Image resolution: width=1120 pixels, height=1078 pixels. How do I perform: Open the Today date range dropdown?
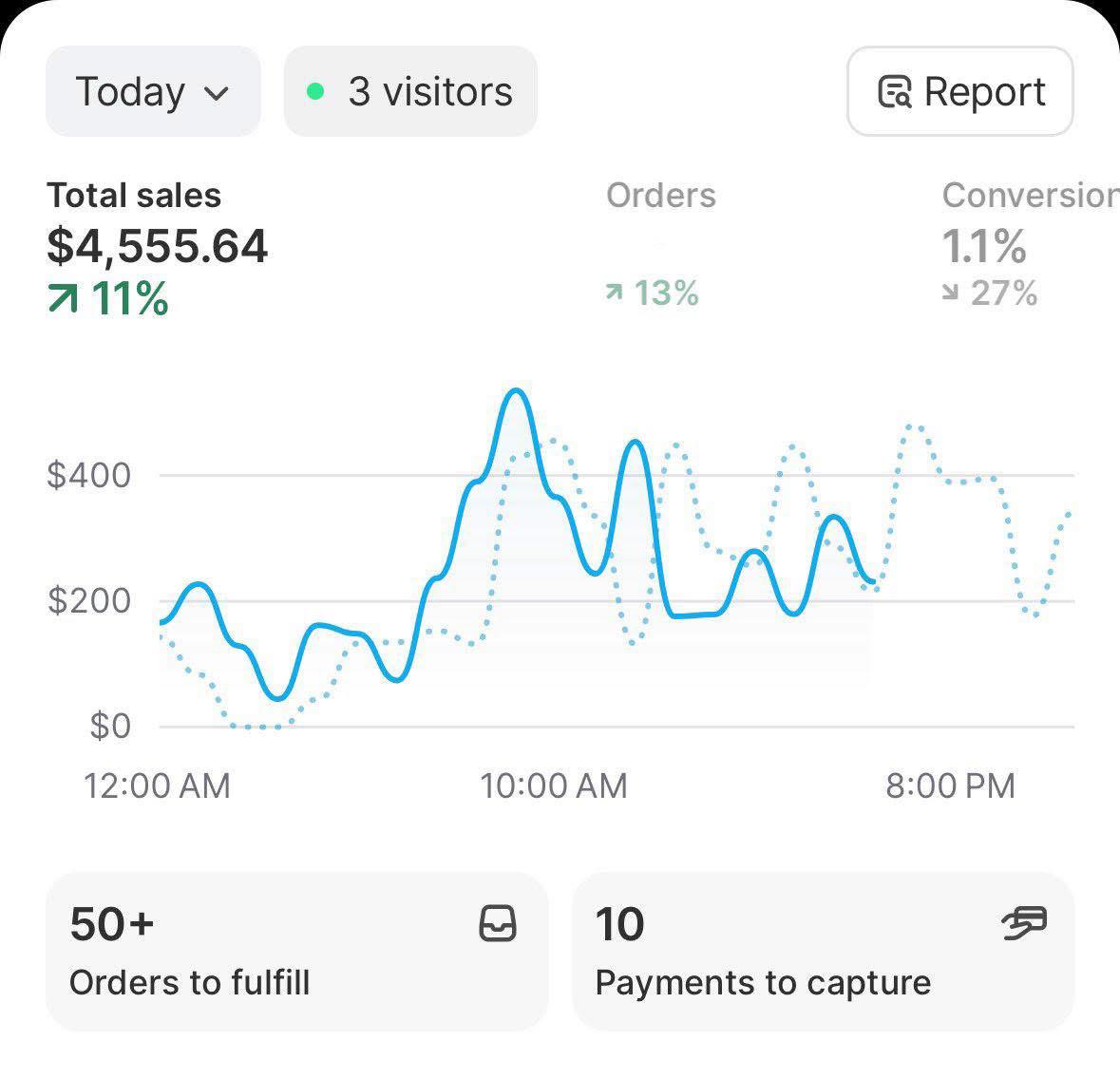152,92
